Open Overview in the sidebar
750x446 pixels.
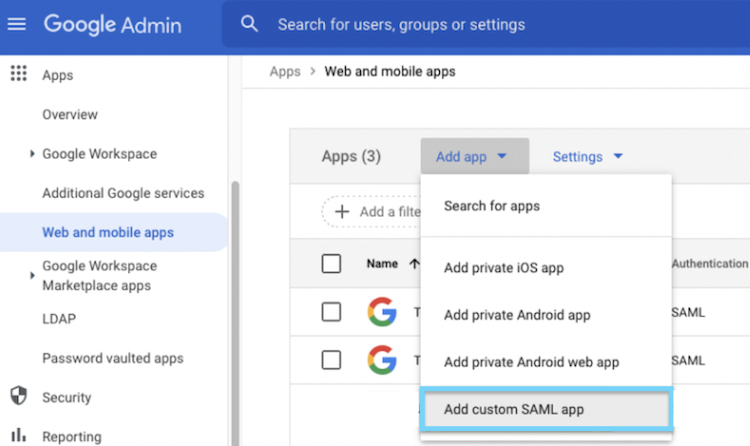coord(70,114)
